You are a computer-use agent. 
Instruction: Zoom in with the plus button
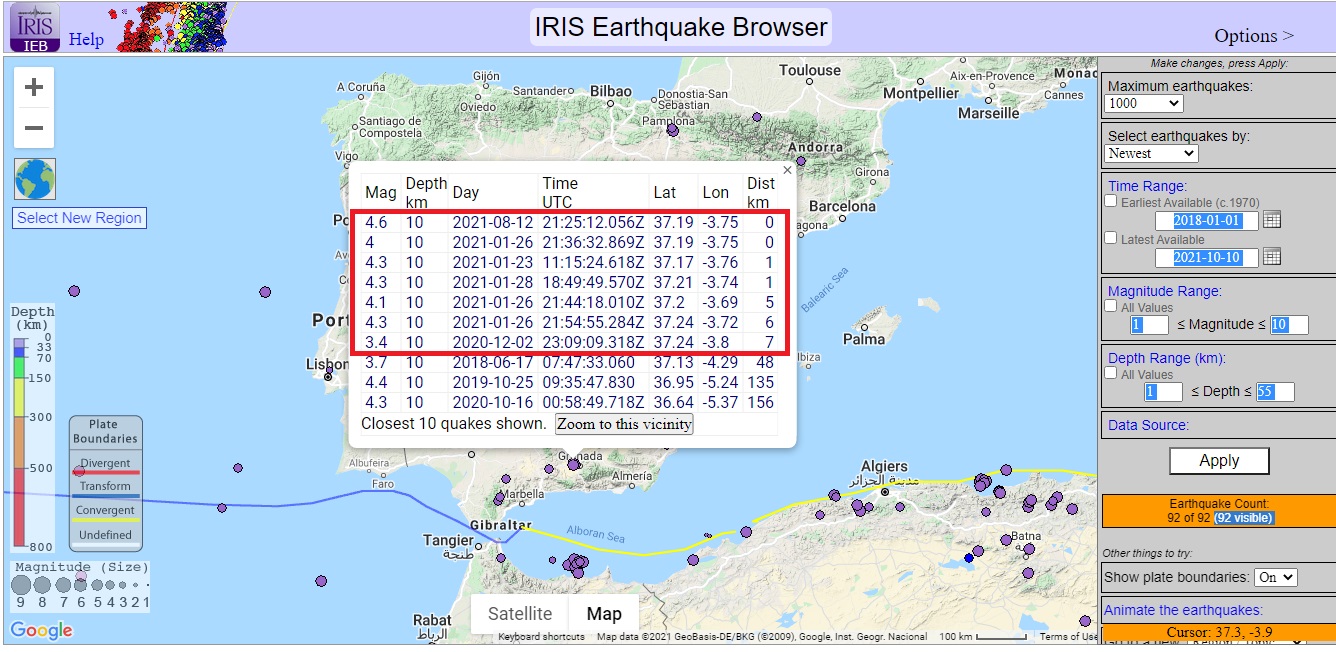34,87
